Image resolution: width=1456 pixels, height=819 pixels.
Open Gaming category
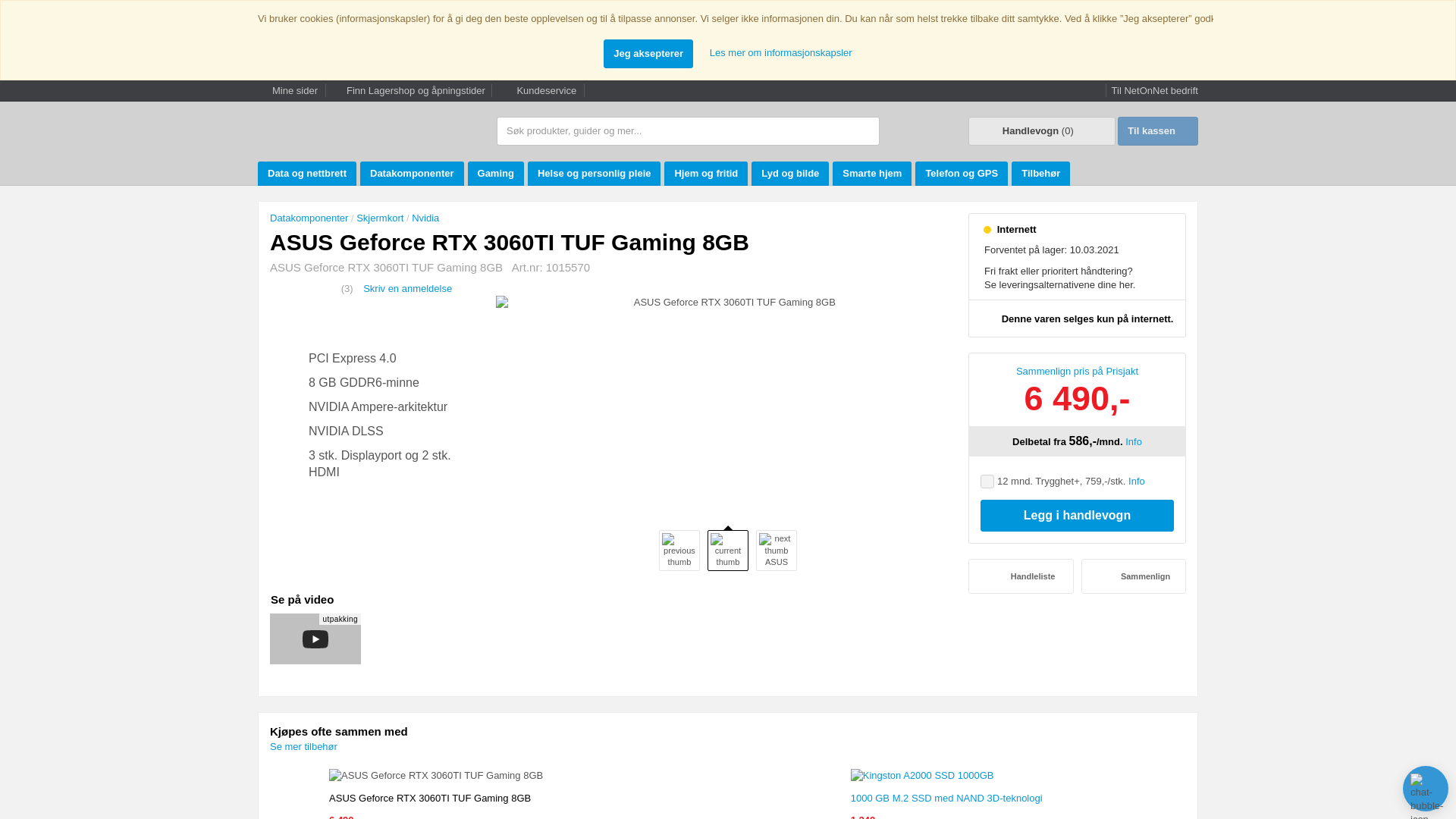(x=495, y=174)
